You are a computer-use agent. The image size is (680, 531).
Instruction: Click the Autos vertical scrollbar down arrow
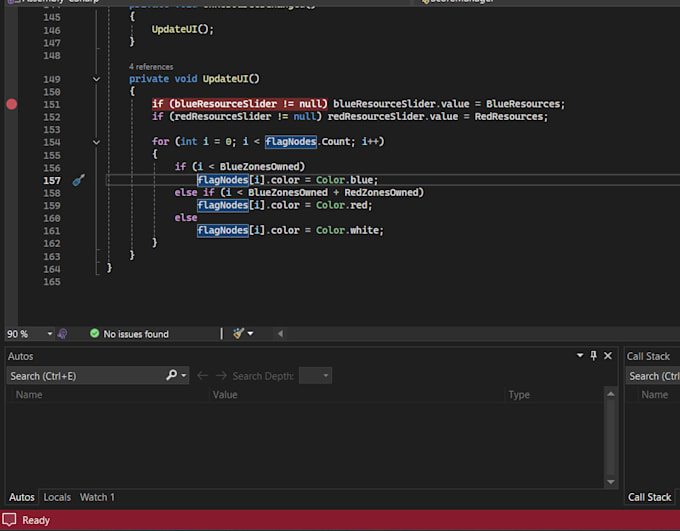pyautogui.click(x=611, y=482)
